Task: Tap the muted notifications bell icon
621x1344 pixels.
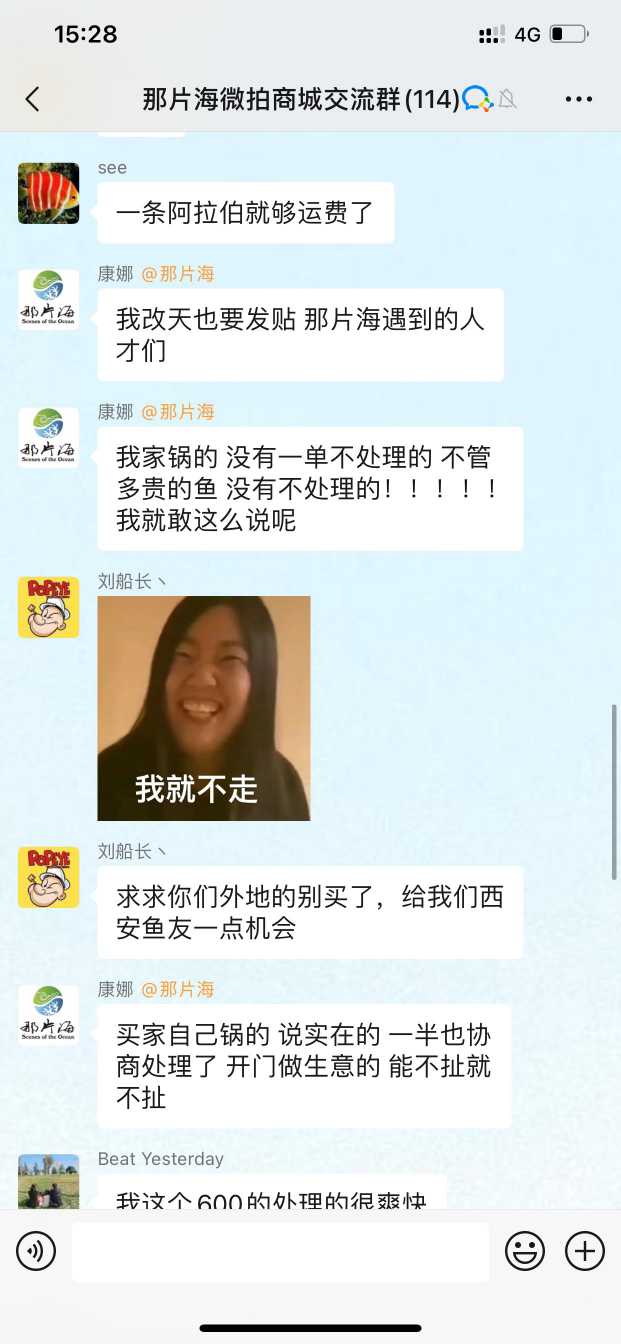Action: click(x=508, y=99)
